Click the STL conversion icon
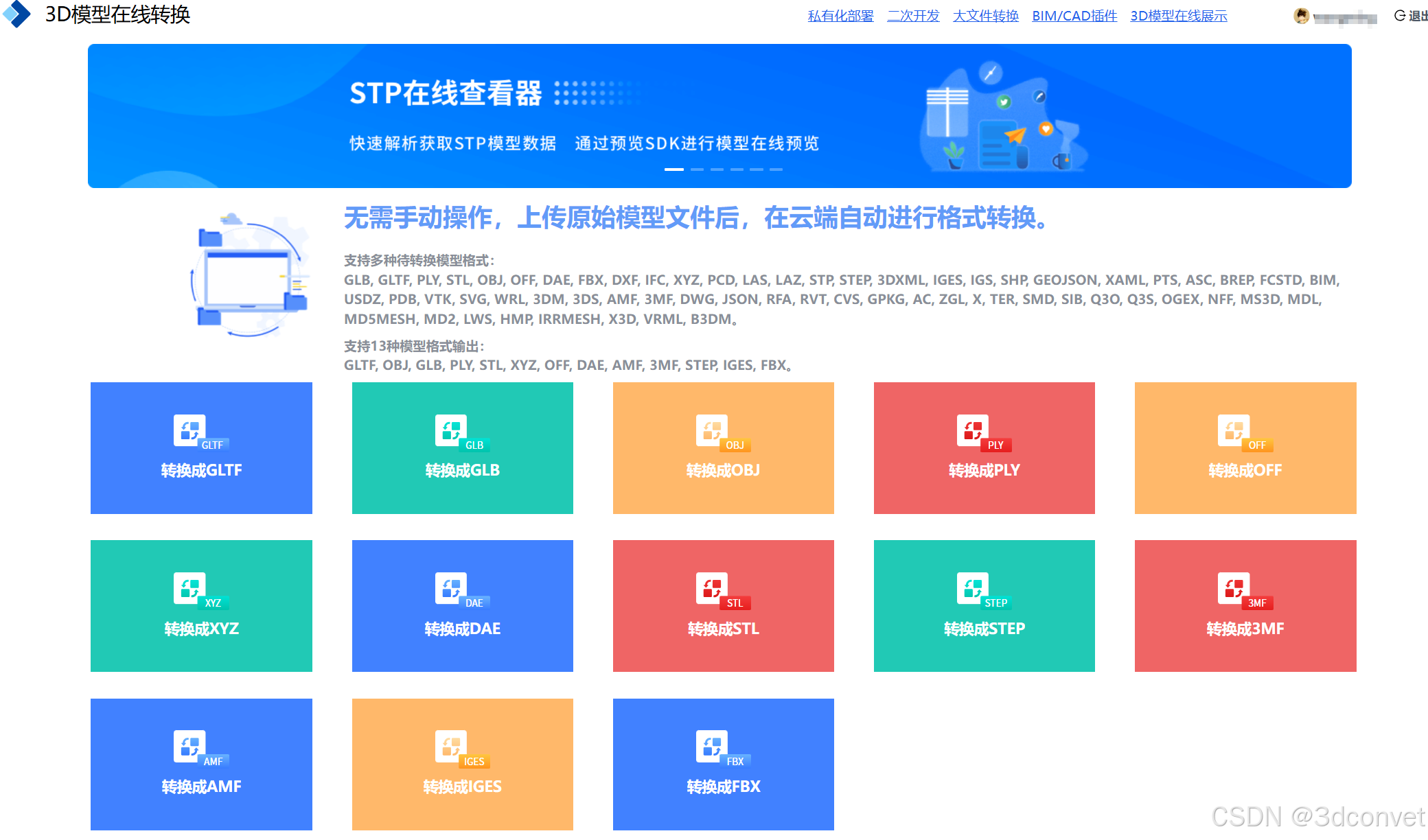 712,589
